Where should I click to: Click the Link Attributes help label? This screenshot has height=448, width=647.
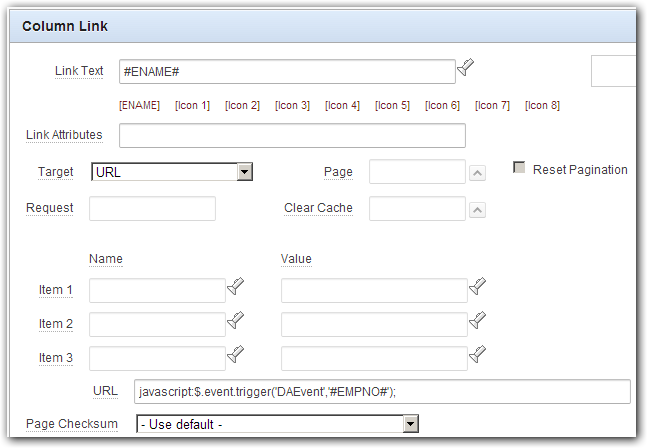(64, 135)
